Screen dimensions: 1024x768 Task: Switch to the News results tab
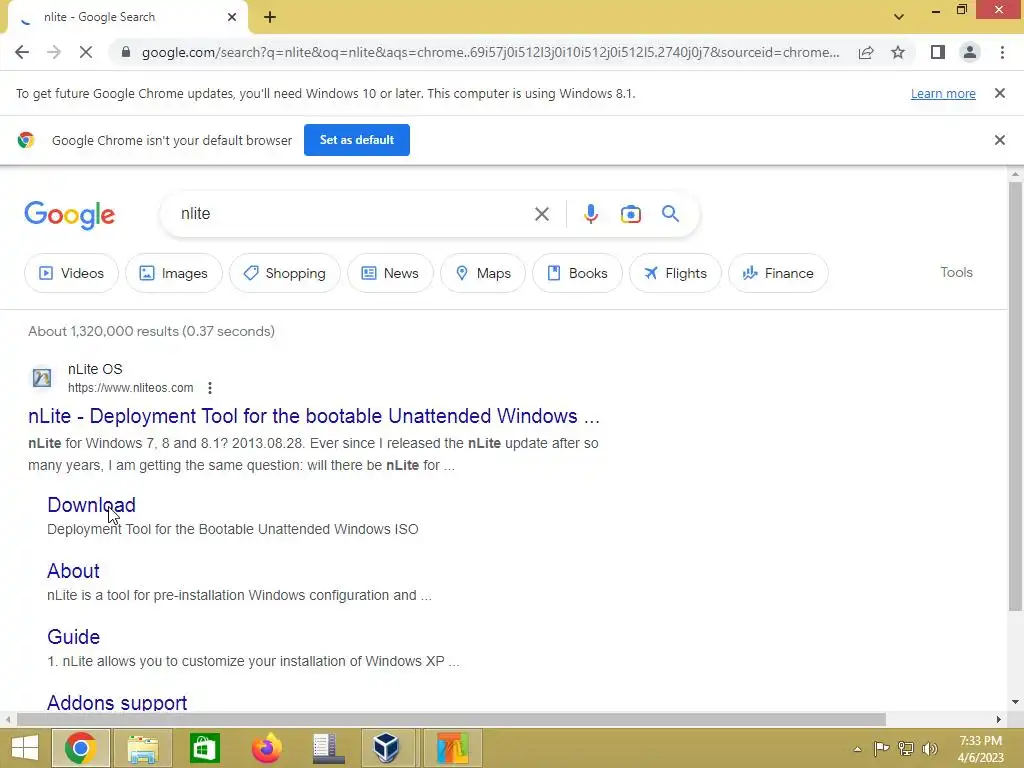coord(390,273)
